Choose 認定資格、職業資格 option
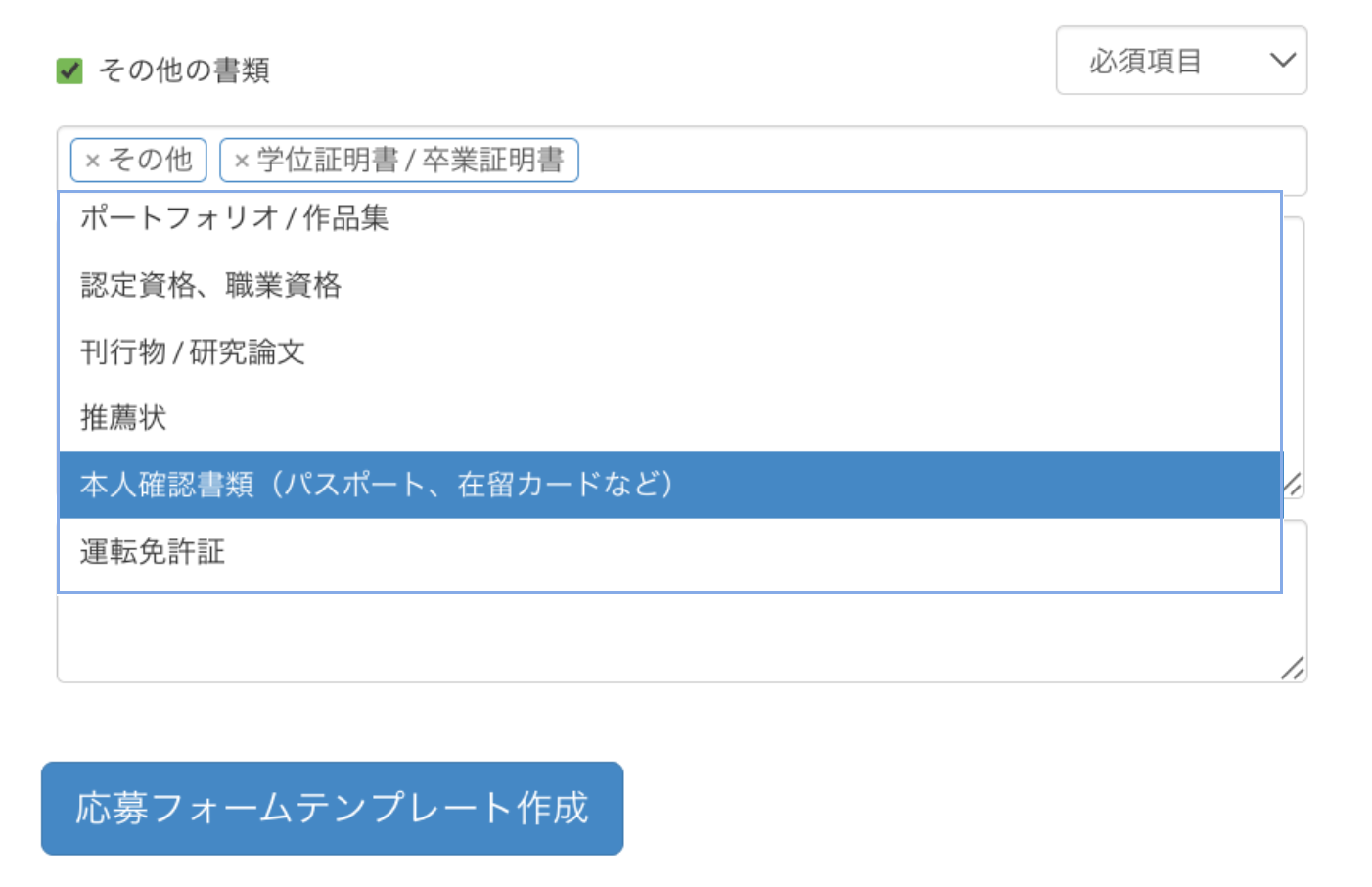This screenshot has height=887, width=1372. click(x=211, y=285)
